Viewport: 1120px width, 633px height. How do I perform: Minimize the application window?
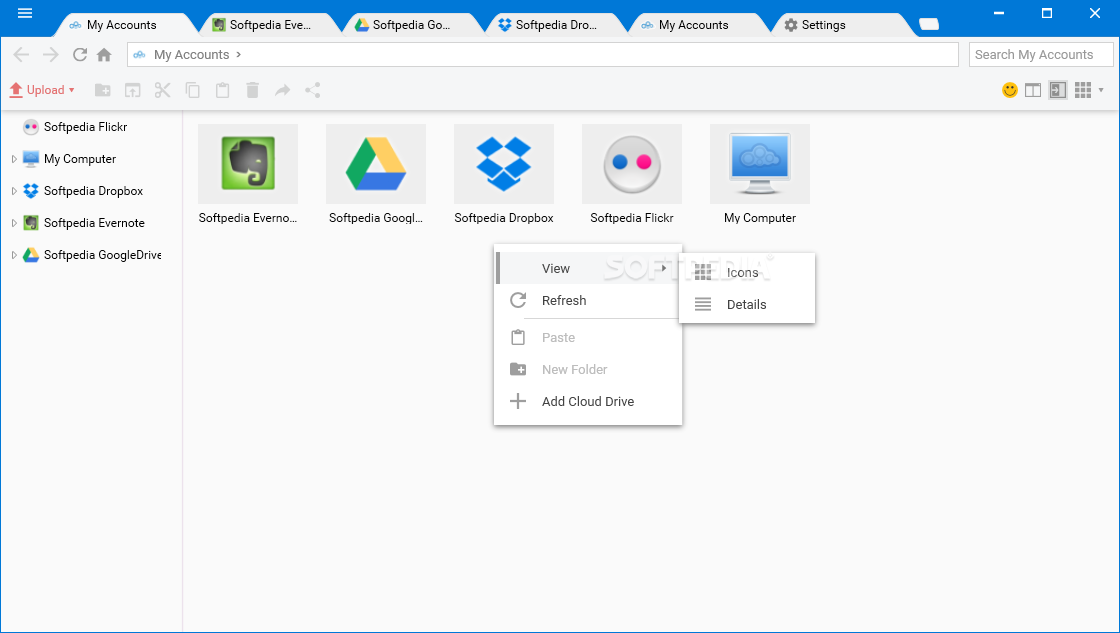click(x=999, y=13)
